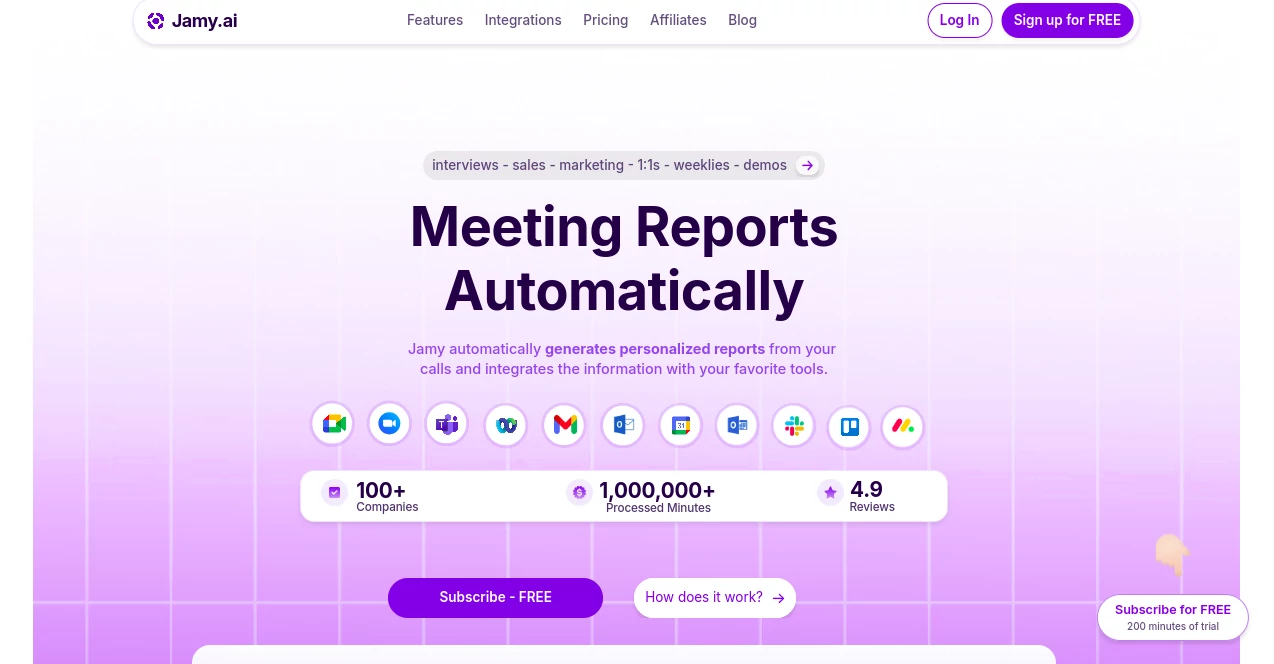The image size is (1274, 664).
Task: Select the Outlook calendar icon
Action: pyautogui.click(x=737, y=425)
